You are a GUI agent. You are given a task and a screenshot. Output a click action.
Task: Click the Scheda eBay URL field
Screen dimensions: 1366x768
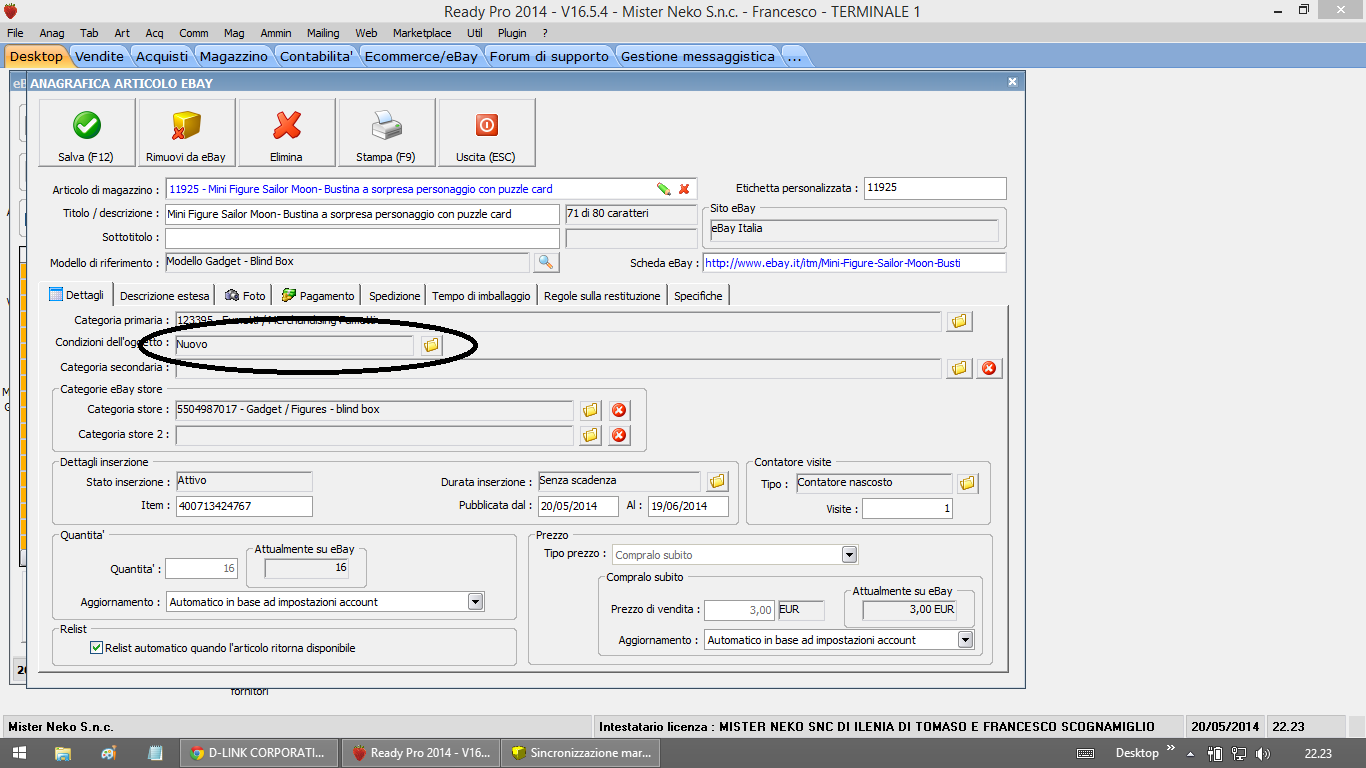coord(854,263)
